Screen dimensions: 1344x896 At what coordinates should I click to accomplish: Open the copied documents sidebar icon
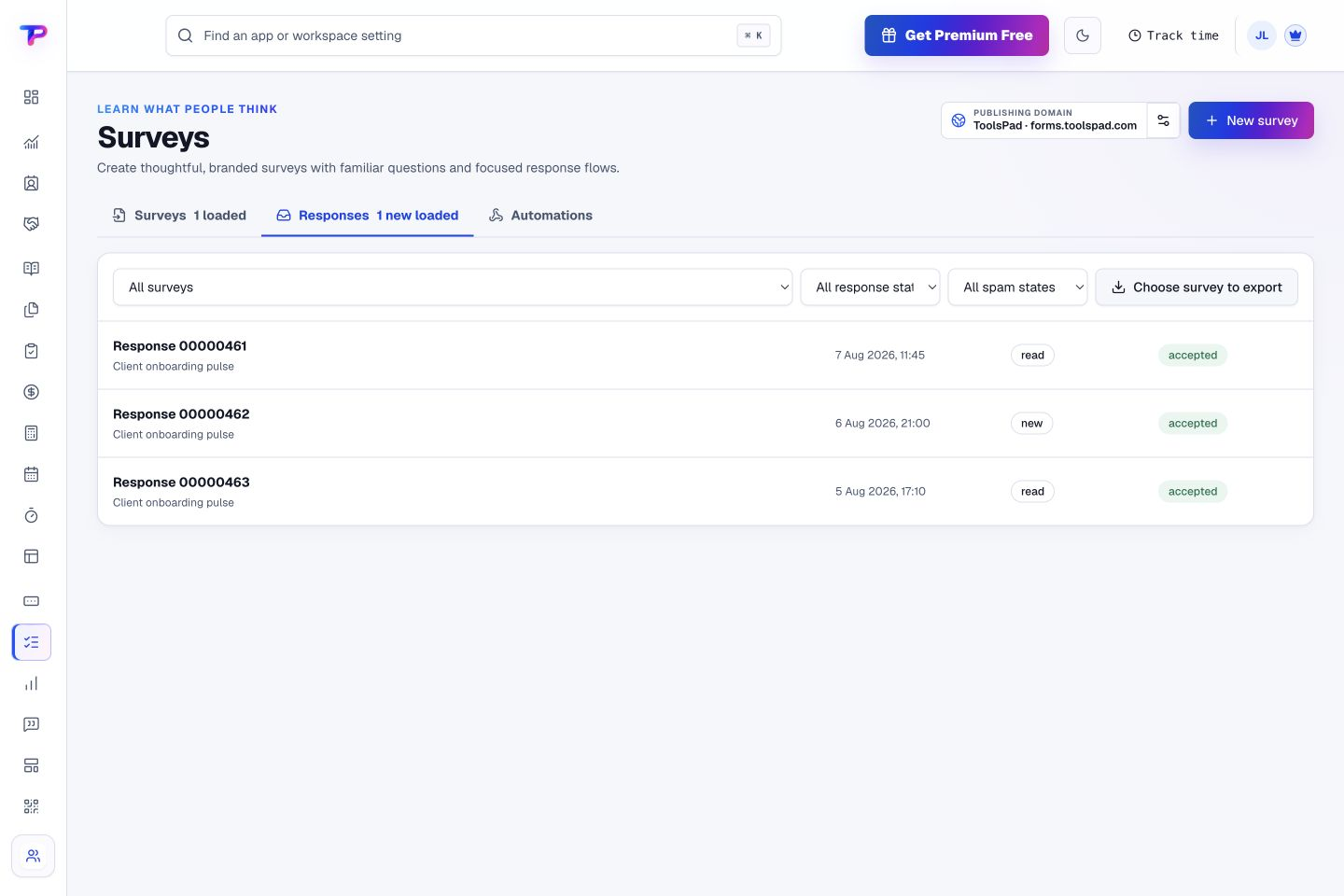click(x=31, y=310)
